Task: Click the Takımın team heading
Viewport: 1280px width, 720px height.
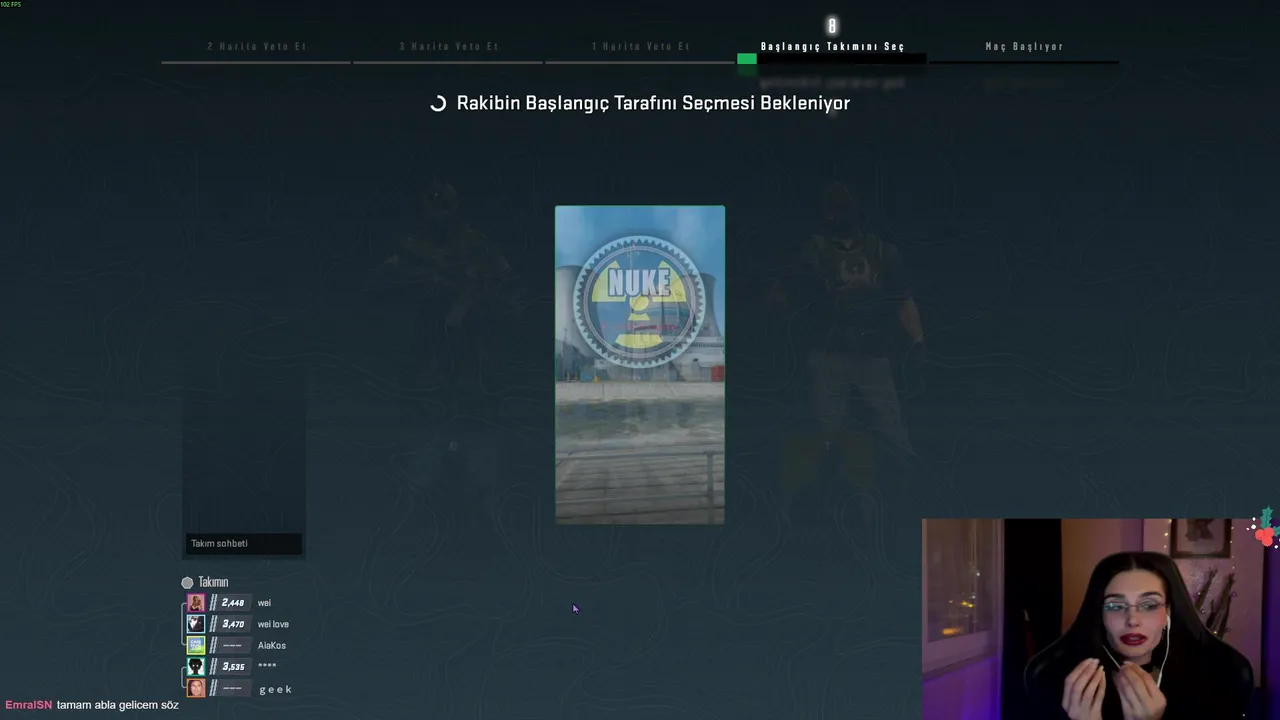Action: tap(213, 582)
